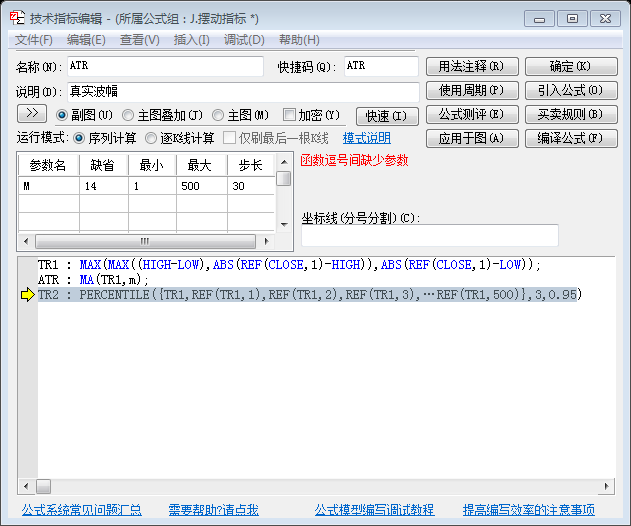Select maximum value cell 500

[202, 186]
